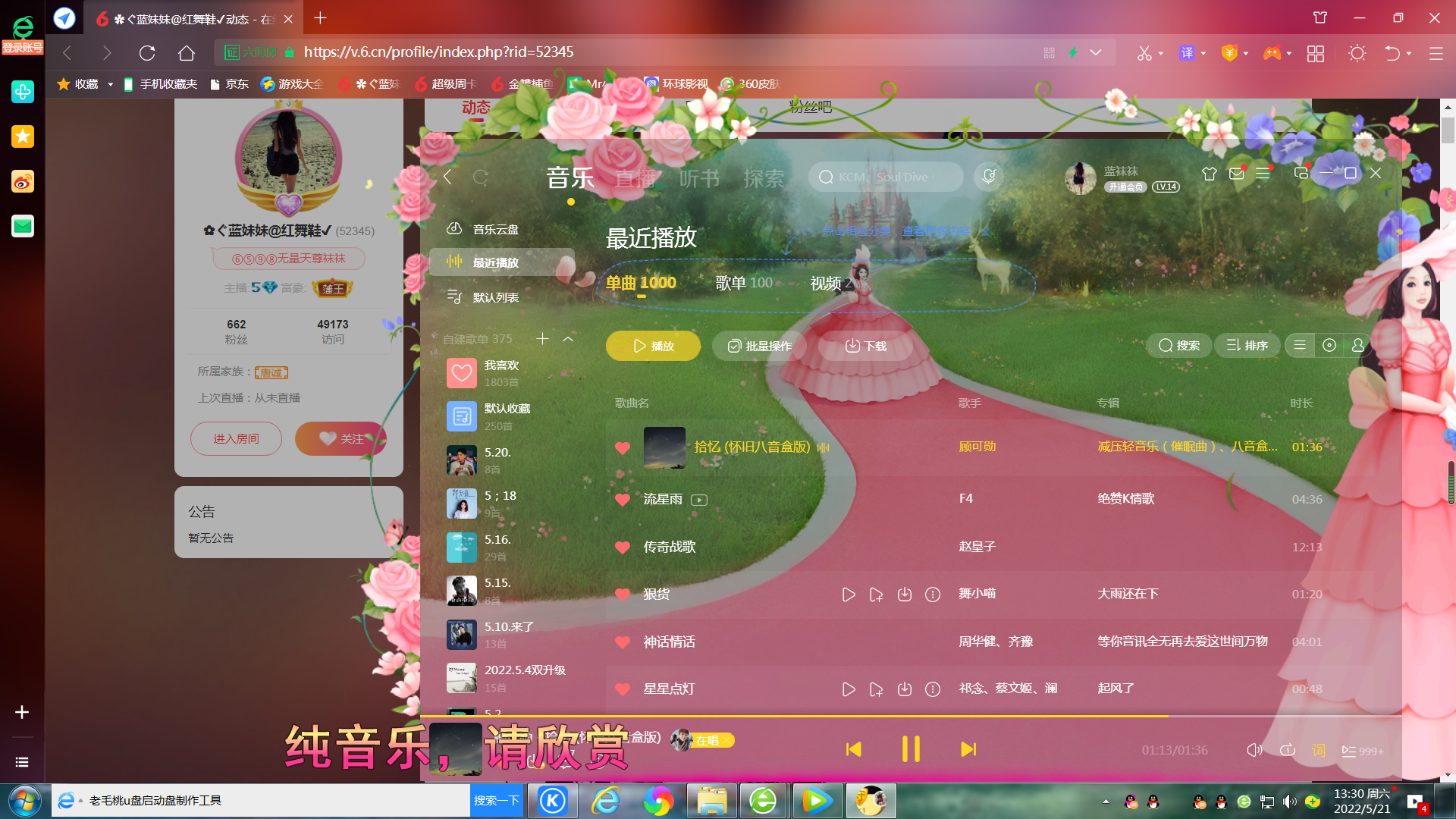Image resolution: width=1456 pixels, height=819 pixels.
Task: Open the translate dropdown arrow
Action: [1203, 53]
